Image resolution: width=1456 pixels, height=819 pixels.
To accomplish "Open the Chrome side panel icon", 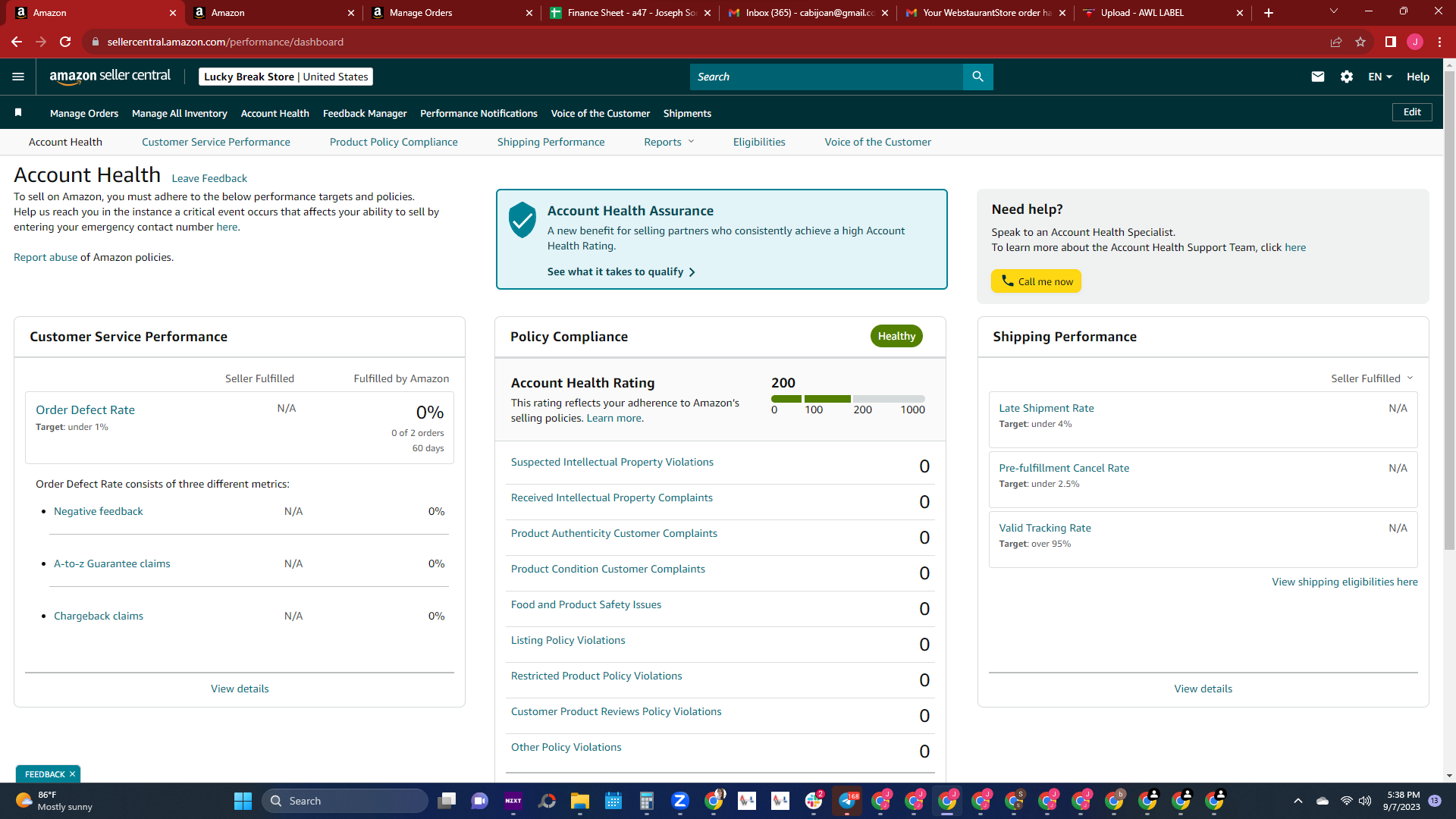I will point(1391,42).
